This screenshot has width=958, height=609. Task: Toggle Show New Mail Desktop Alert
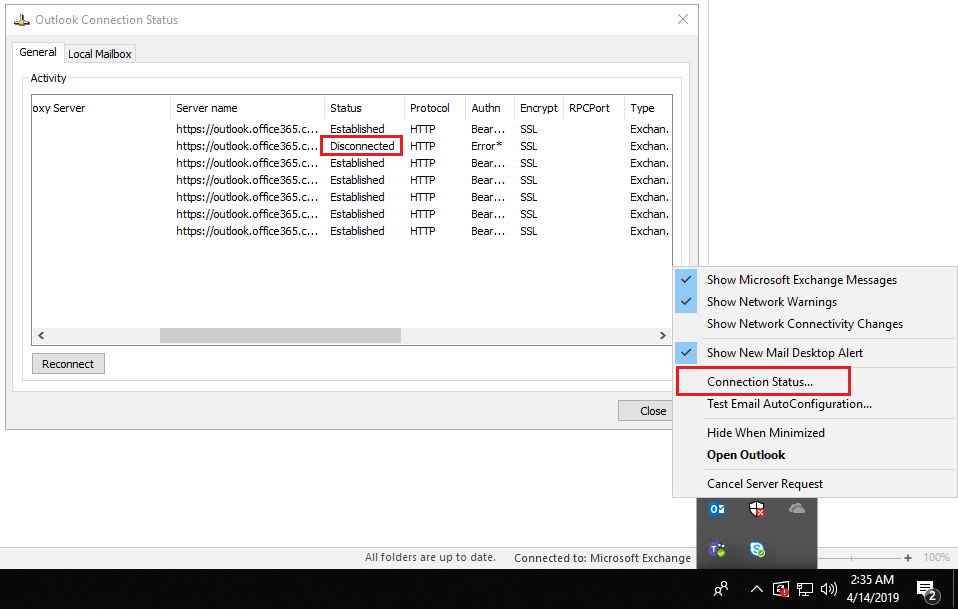[x=815, y=352]
